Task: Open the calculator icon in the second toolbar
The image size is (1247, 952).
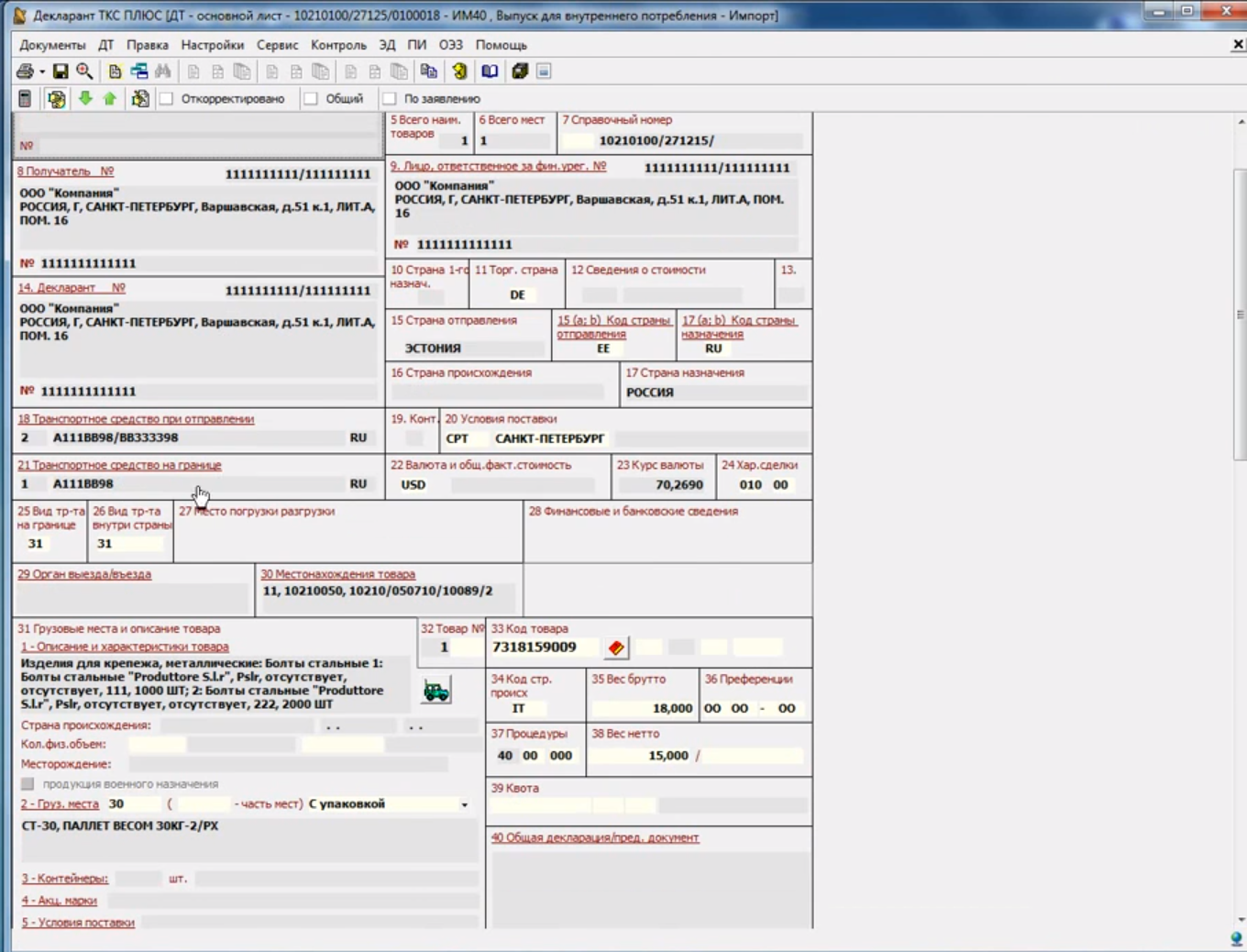Action: [25, 99]
